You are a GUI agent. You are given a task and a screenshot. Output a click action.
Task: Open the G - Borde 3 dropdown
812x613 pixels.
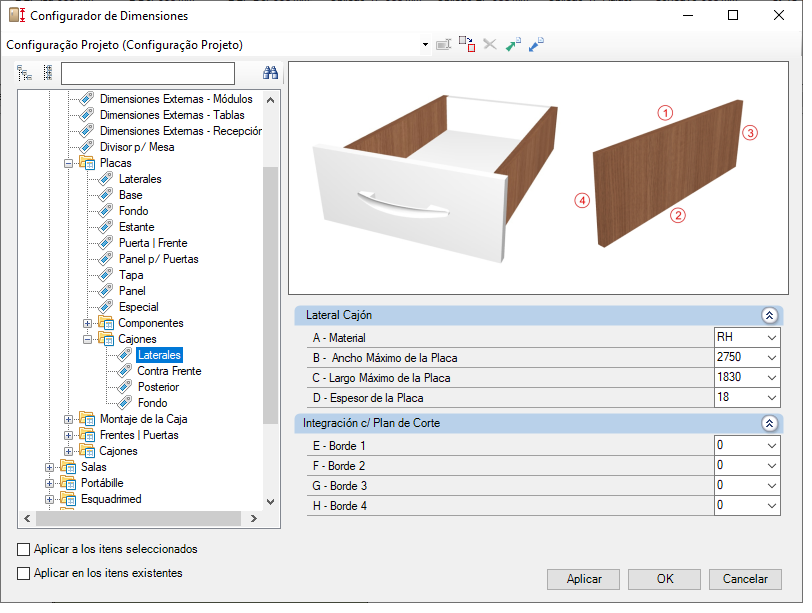pyautogui.click(x=772, y=486)
